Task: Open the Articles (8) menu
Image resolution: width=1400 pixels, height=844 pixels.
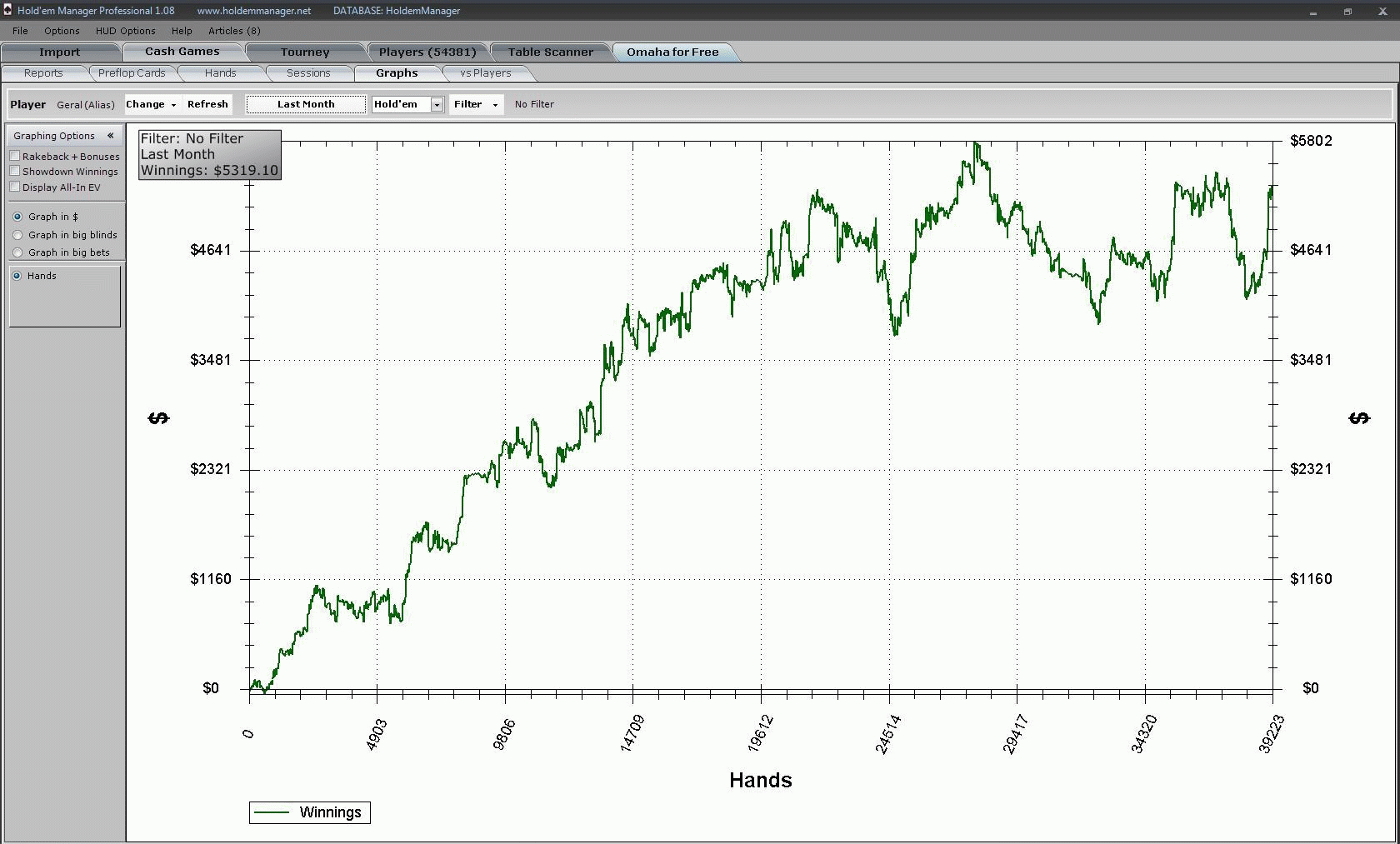Action: 234,31
